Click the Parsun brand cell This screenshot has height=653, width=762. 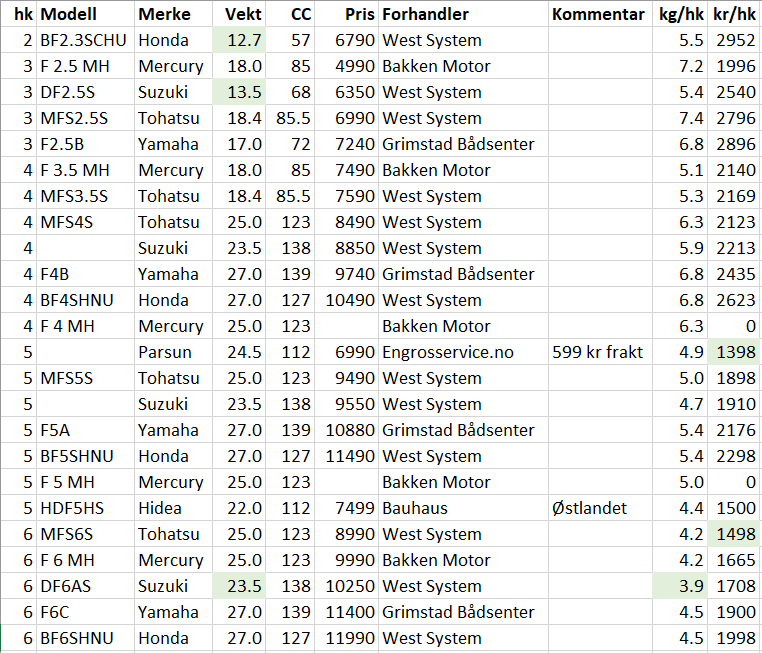coord(173,352)
